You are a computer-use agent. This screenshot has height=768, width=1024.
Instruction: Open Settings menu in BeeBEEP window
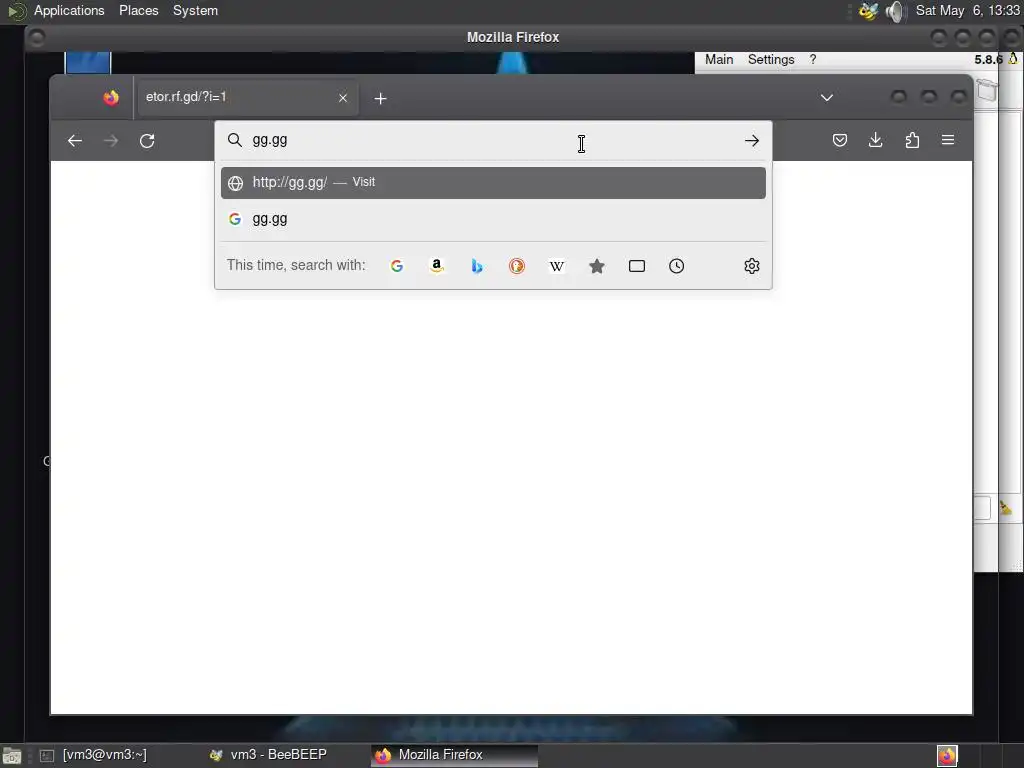point(771,59)
